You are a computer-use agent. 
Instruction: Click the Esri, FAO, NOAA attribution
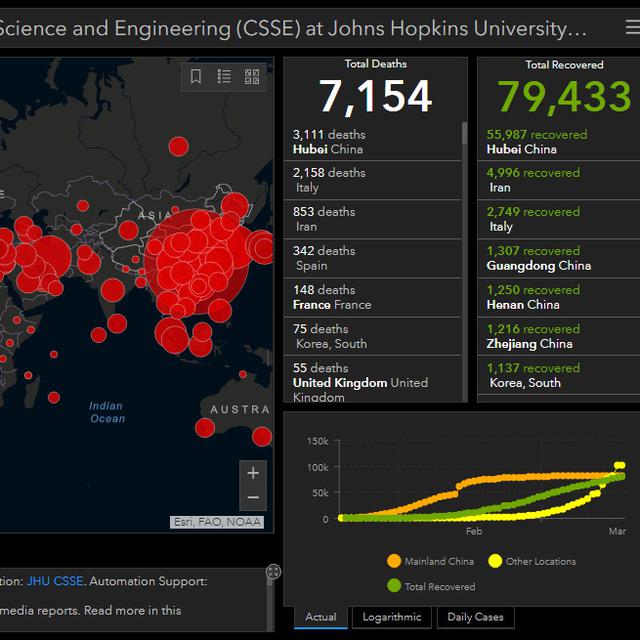point(217,522)
